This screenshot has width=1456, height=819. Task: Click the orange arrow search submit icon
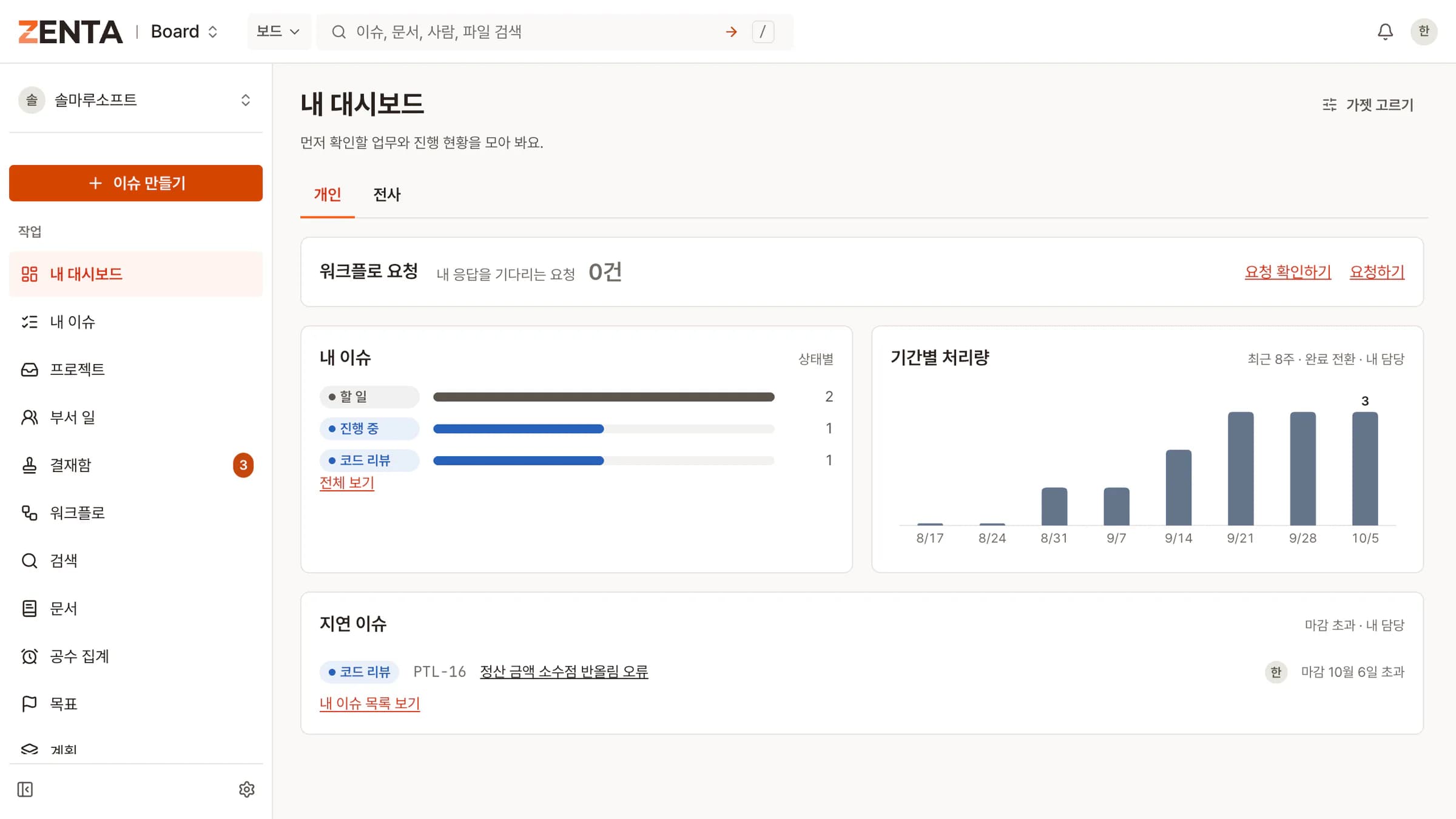732,32
